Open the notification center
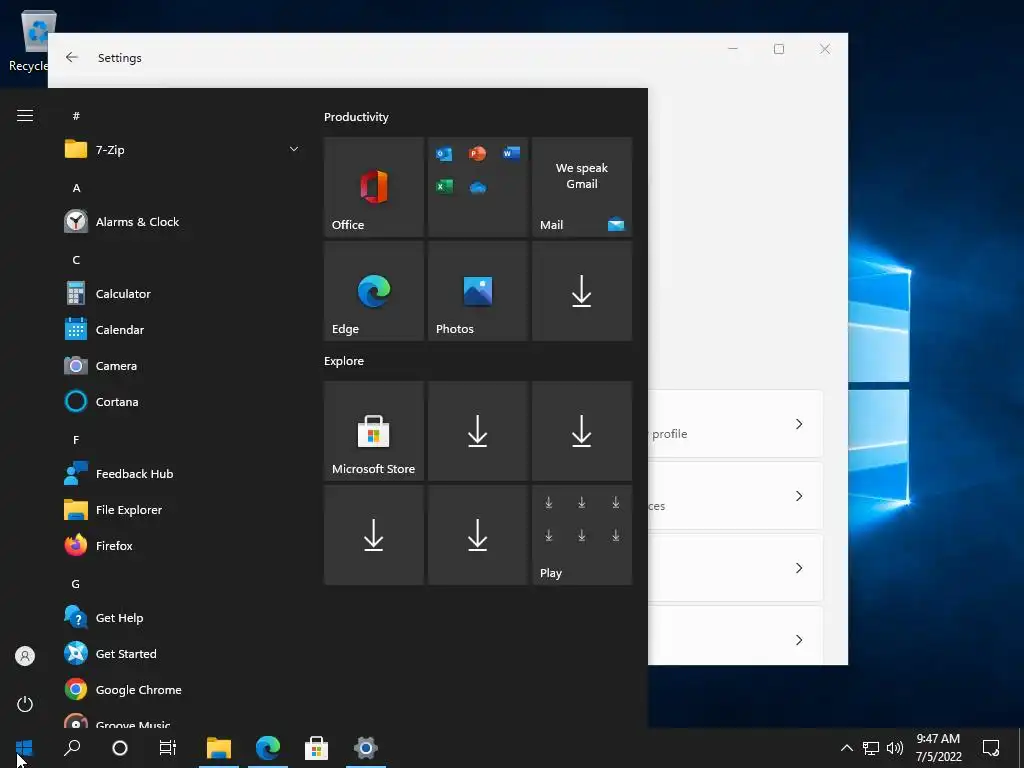1024x768 pixels. pos(991,748)
